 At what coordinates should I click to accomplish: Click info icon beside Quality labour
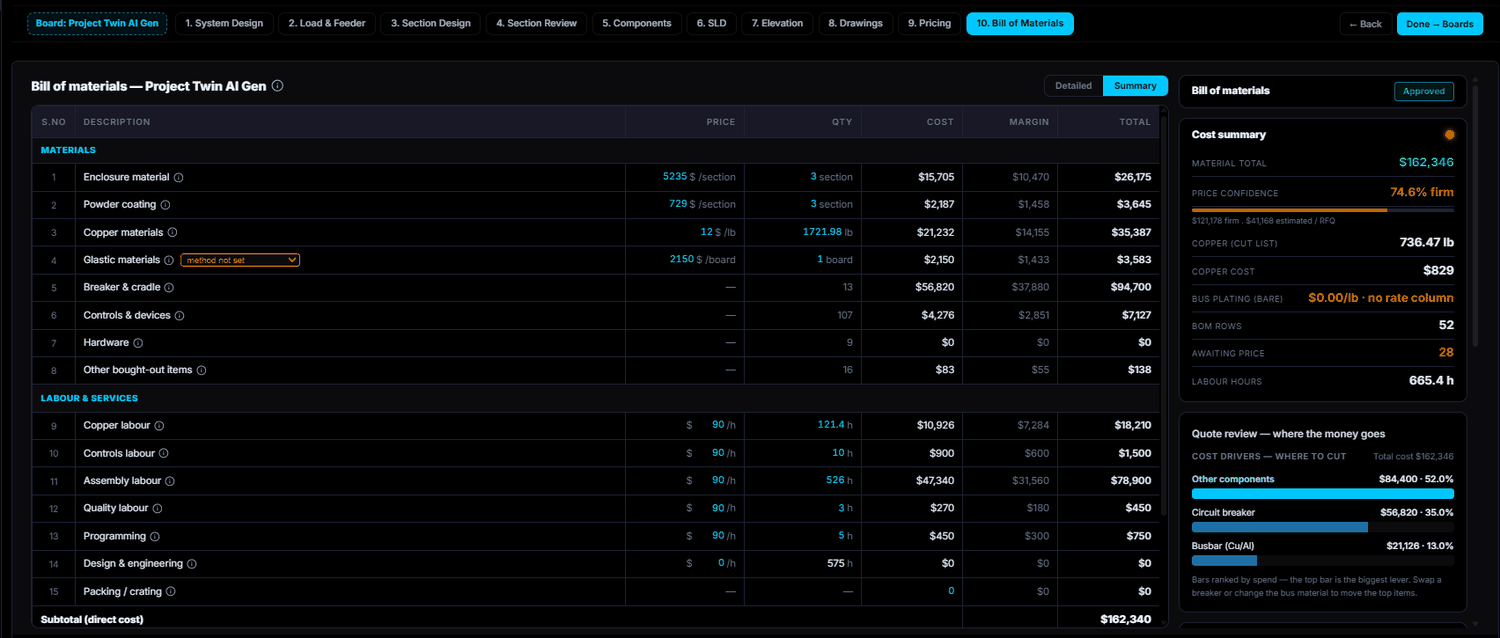coord(157,509)
